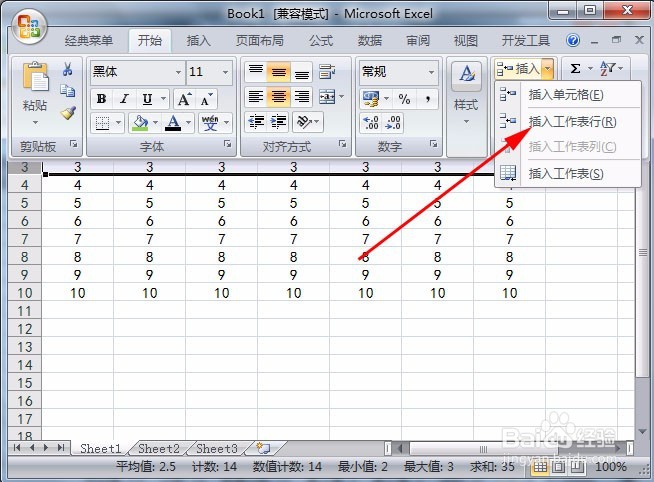Expand font color dropdown arrow

click(188, 123)
